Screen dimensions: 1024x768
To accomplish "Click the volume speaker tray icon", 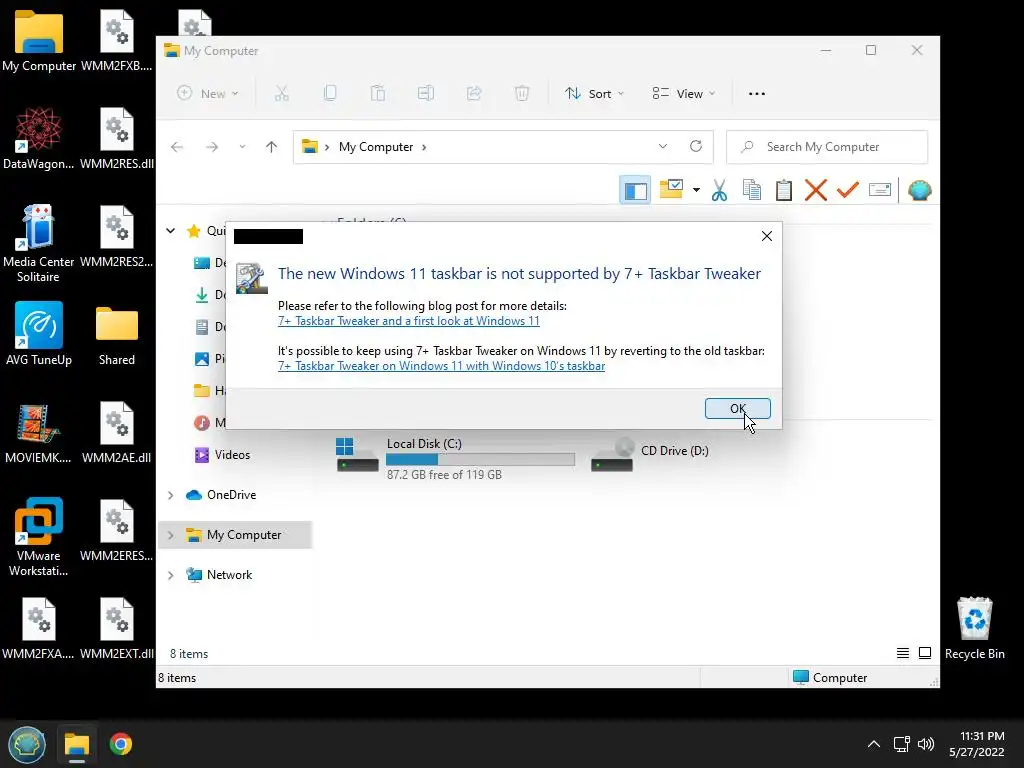I will tap(925, 744).
